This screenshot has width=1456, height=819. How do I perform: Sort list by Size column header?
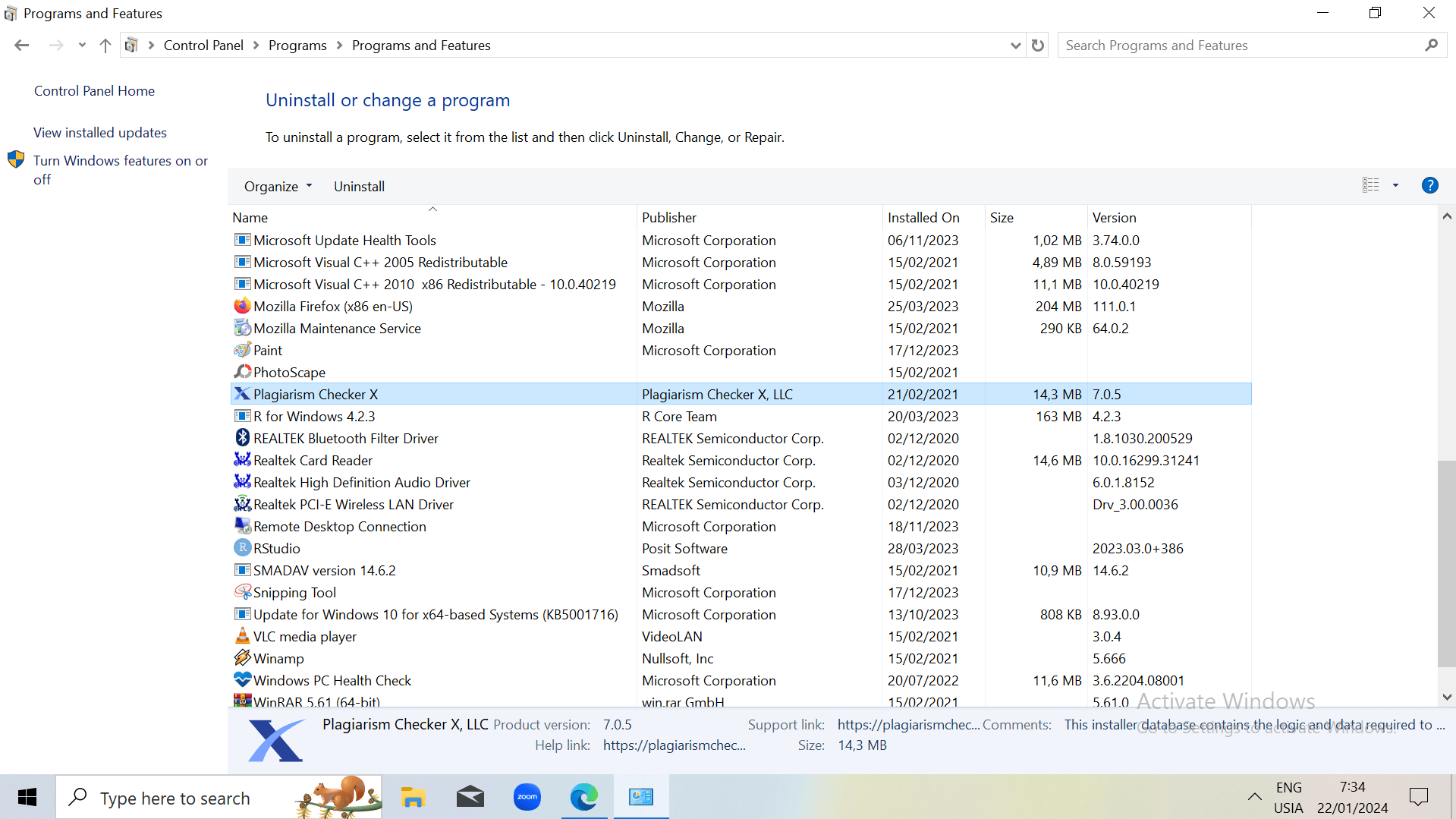pos(1036,217)
